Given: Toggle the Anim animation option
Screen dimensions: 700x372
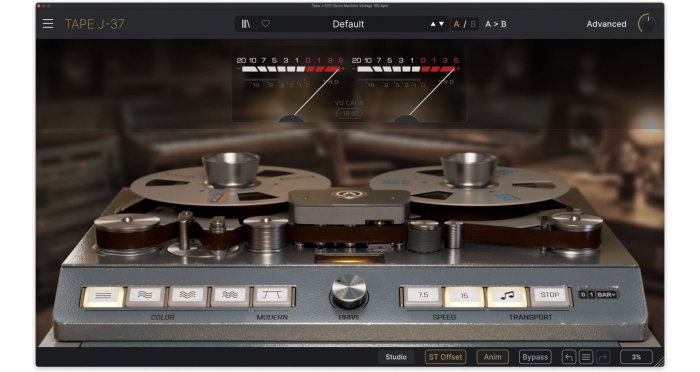Looking at the screenshot, I should pos(492,357).
